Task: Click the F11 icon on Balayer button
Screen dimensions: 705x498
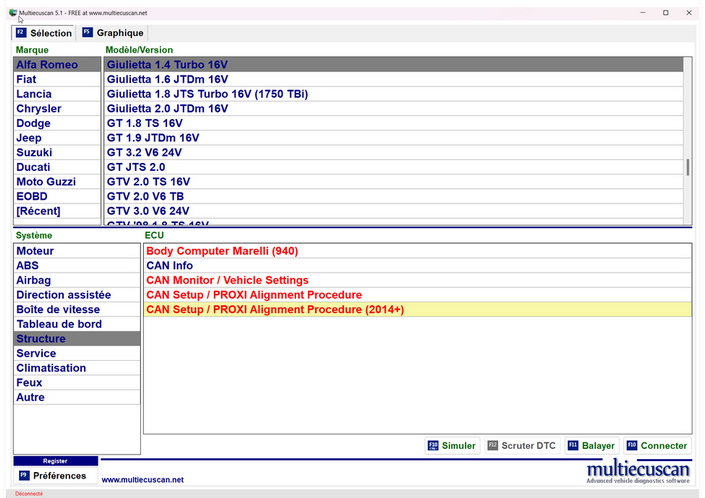Action: [573, 445]
